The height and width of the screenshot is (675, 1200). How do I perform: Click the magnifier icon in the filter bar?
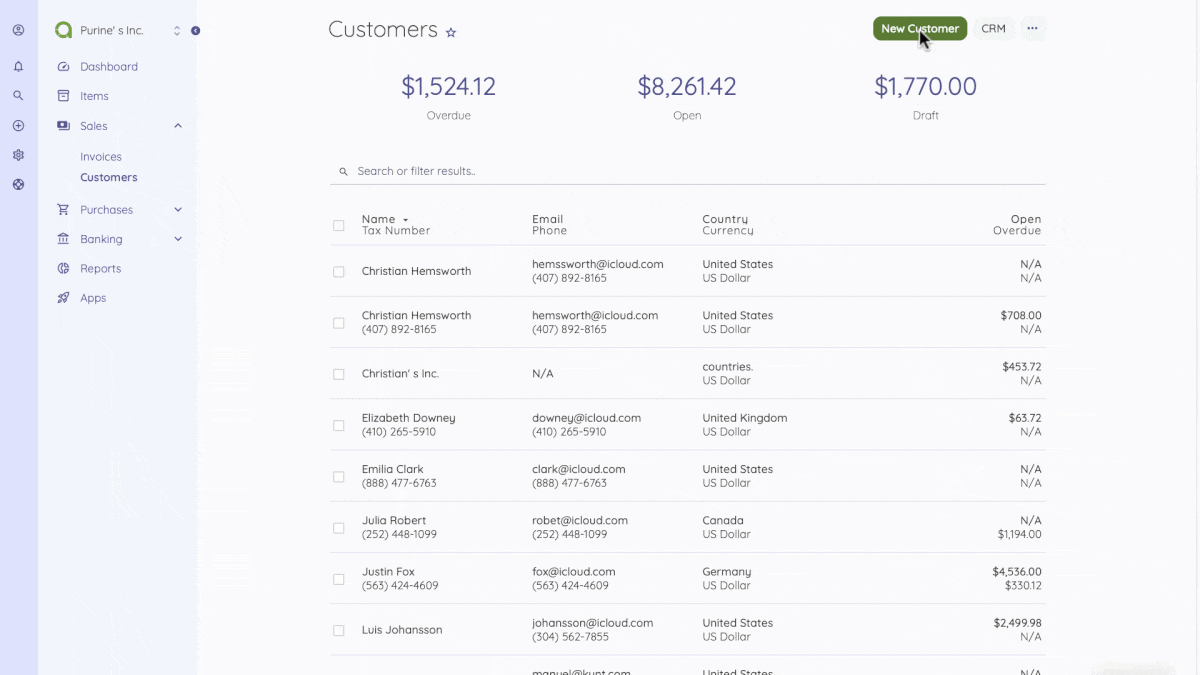[343, 172]
